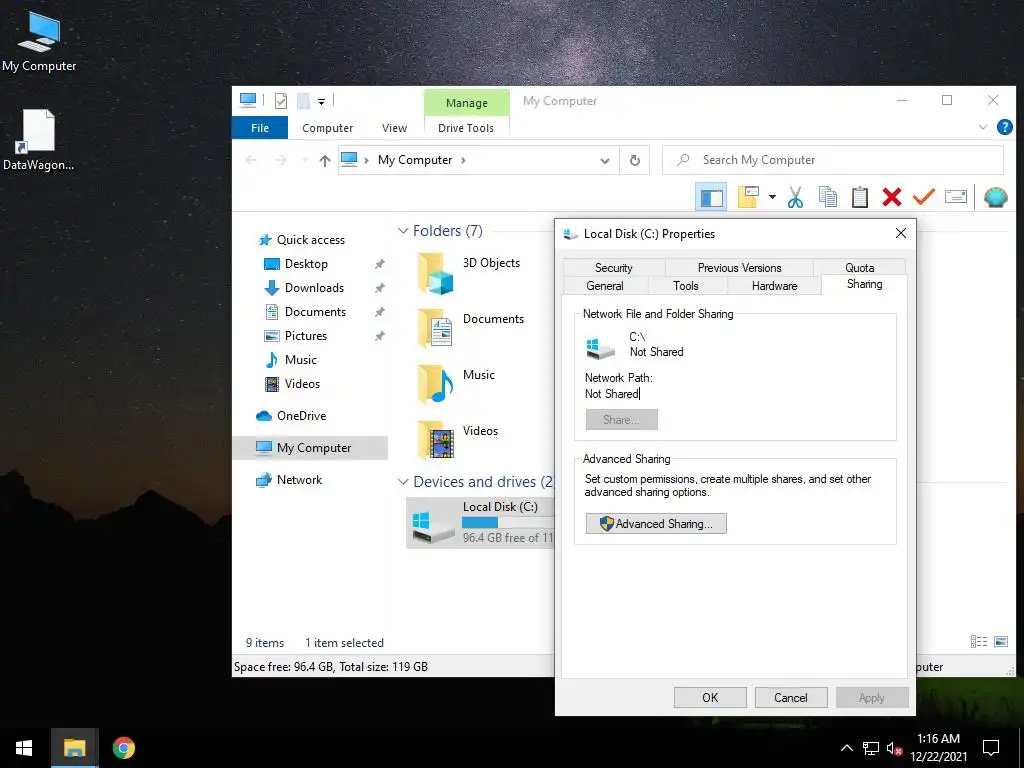Image resolution: width=1024 pixels, height=768 pixels.
Task: Click the Apply button in Properties
Action: point(872,697)
